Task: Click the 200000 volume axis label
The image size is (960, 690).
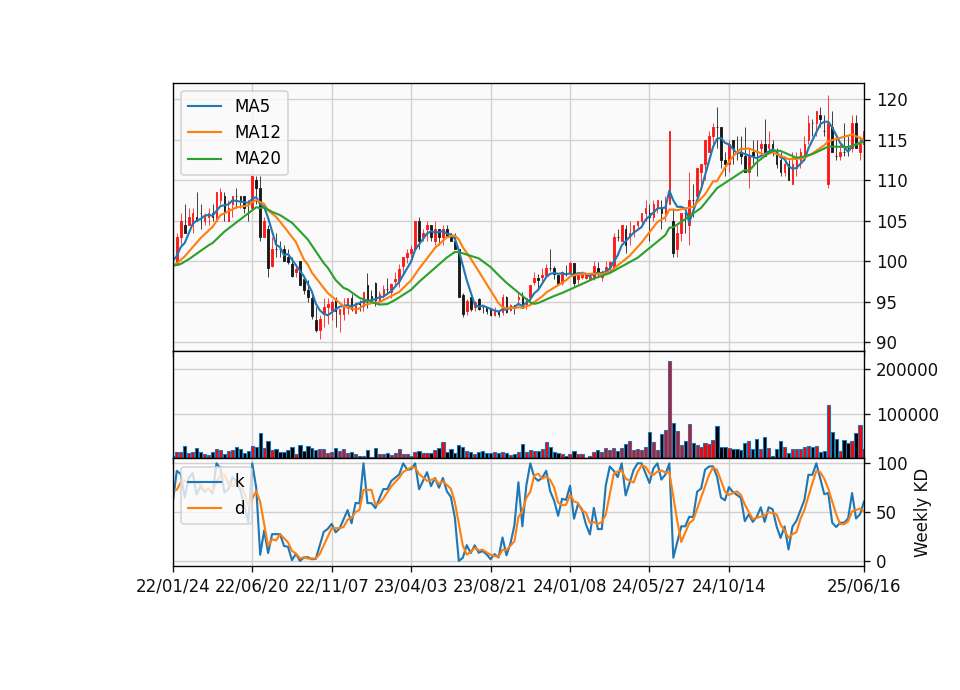Action: point(907,370)
